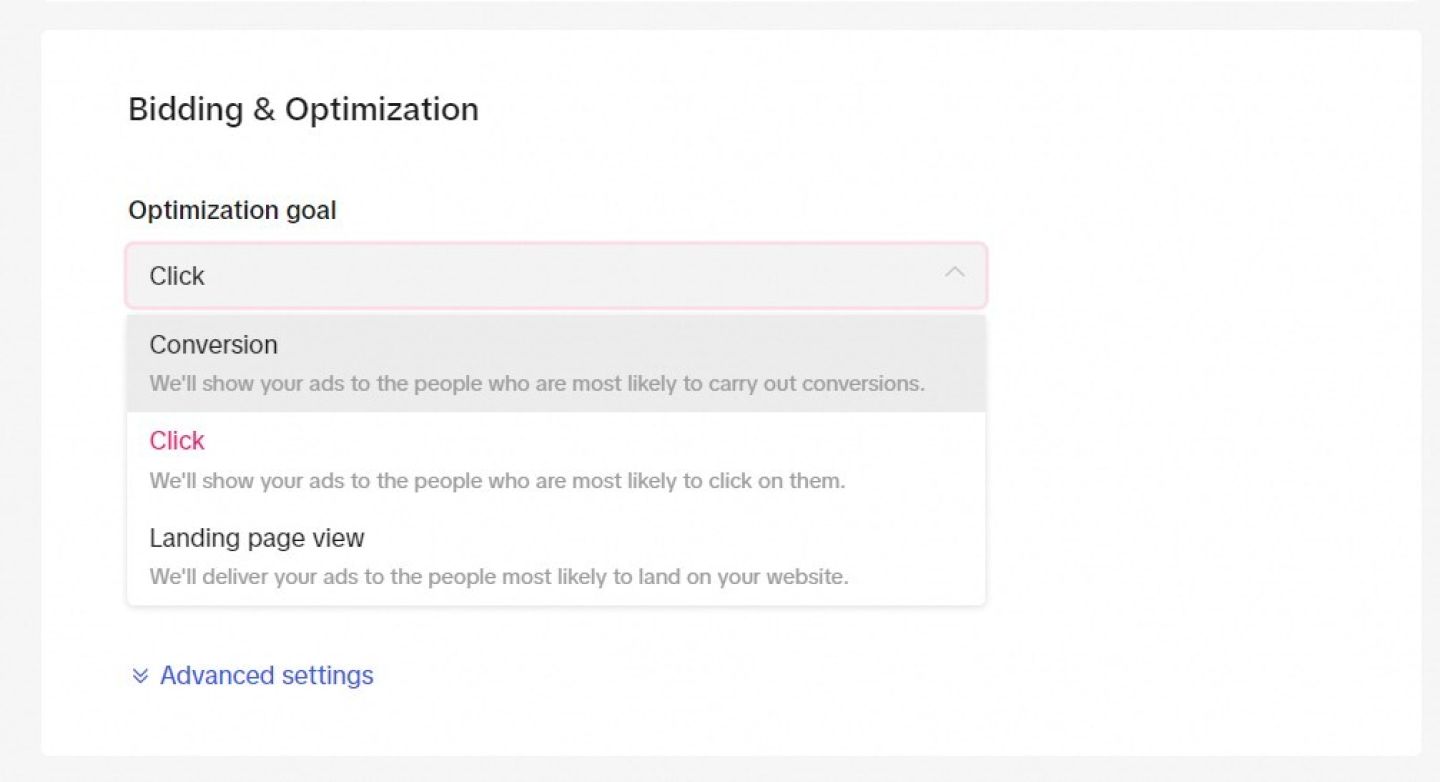This screenshot has width=1440, height=782.
Task: Click the "Landing page view" option title
Action: click(x=256, y=538)
